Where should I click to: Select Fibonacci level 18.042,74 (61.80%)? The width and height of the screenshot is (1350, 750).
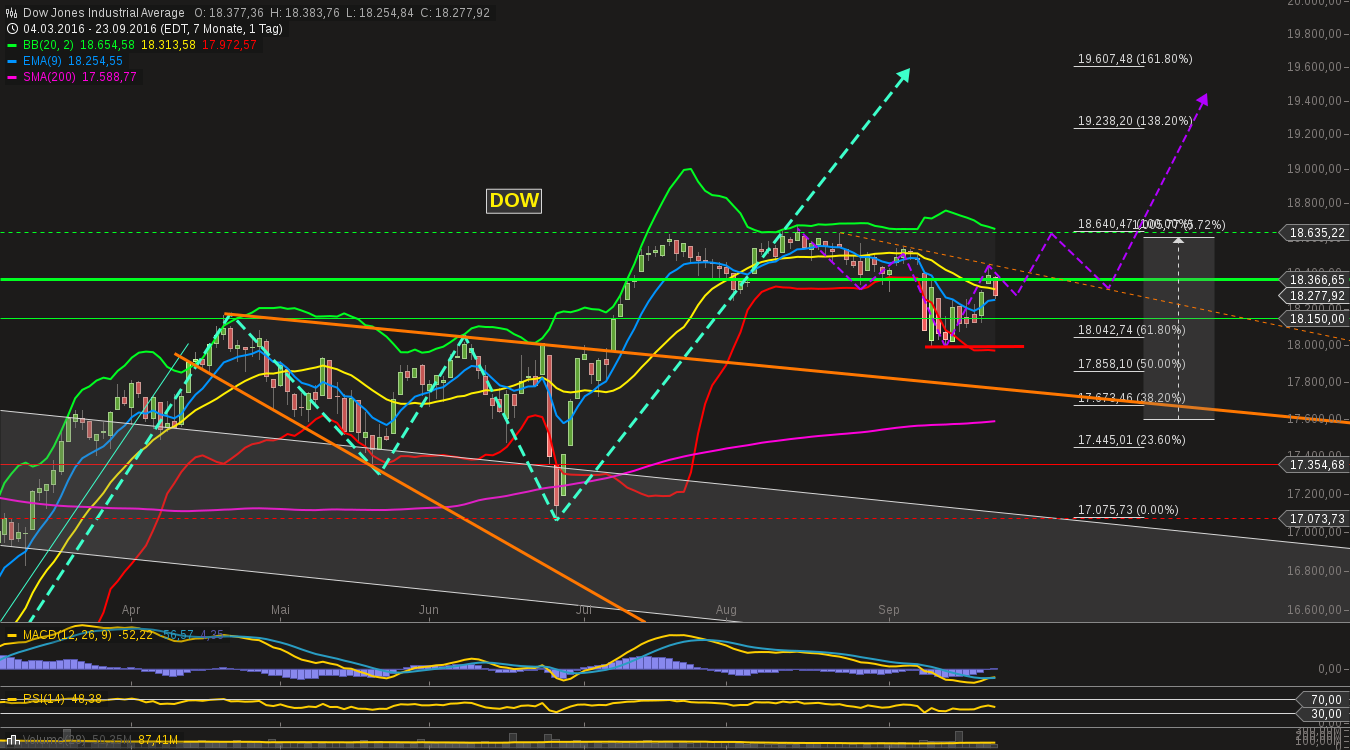point(1131,330)
